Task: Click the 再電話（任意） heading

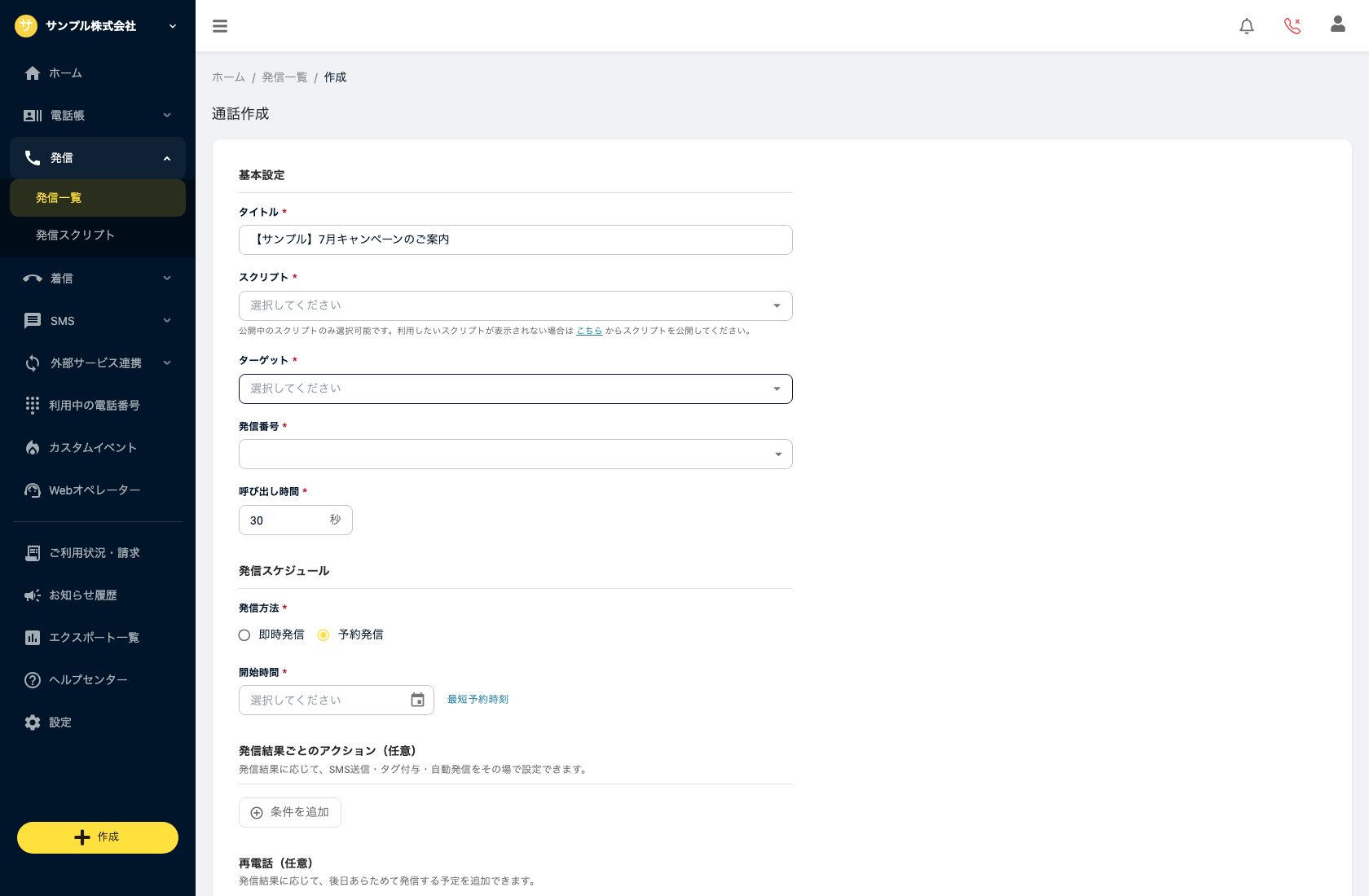Action: (x=276, y=863)
